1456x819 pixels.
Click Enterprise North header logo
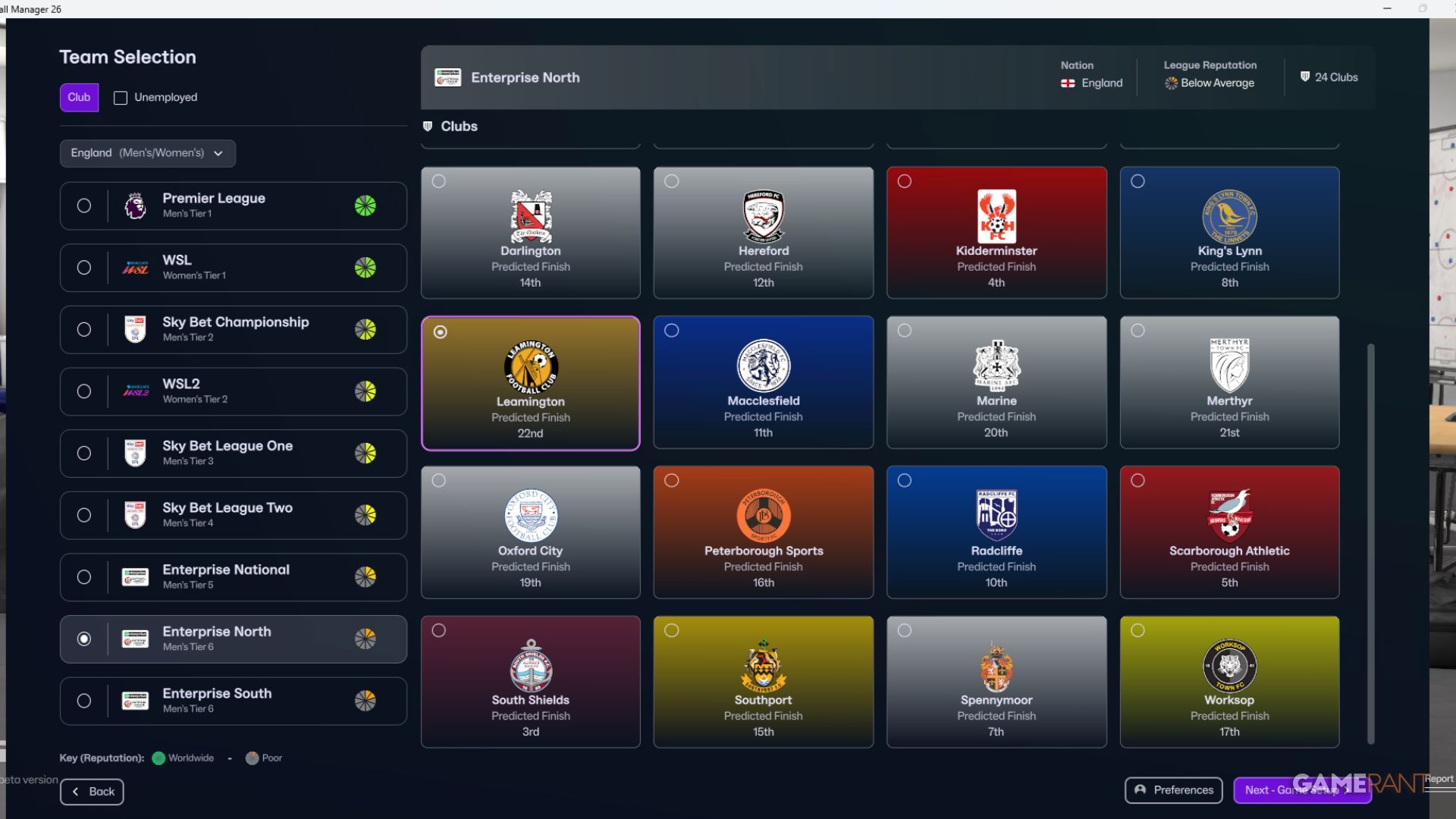tap(447, 77)
